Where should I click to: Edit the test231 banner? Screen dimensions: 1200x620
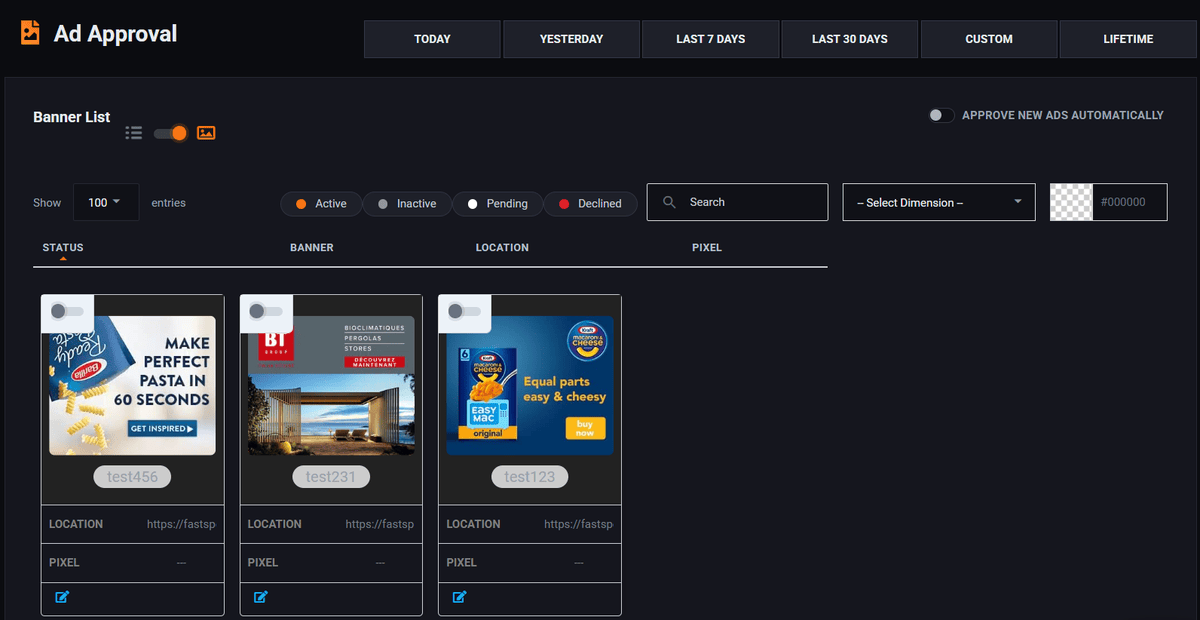click(x=261, y=597)
